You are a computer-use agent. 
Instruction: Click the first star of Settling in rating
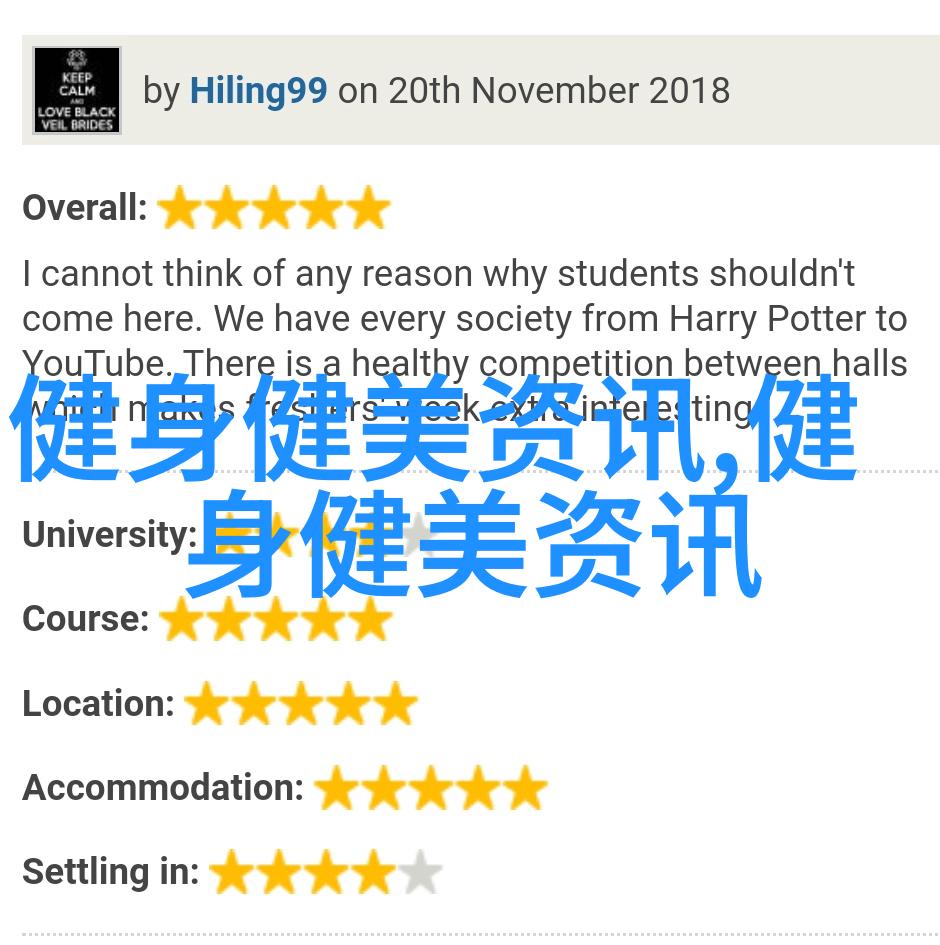pos(232,872)
